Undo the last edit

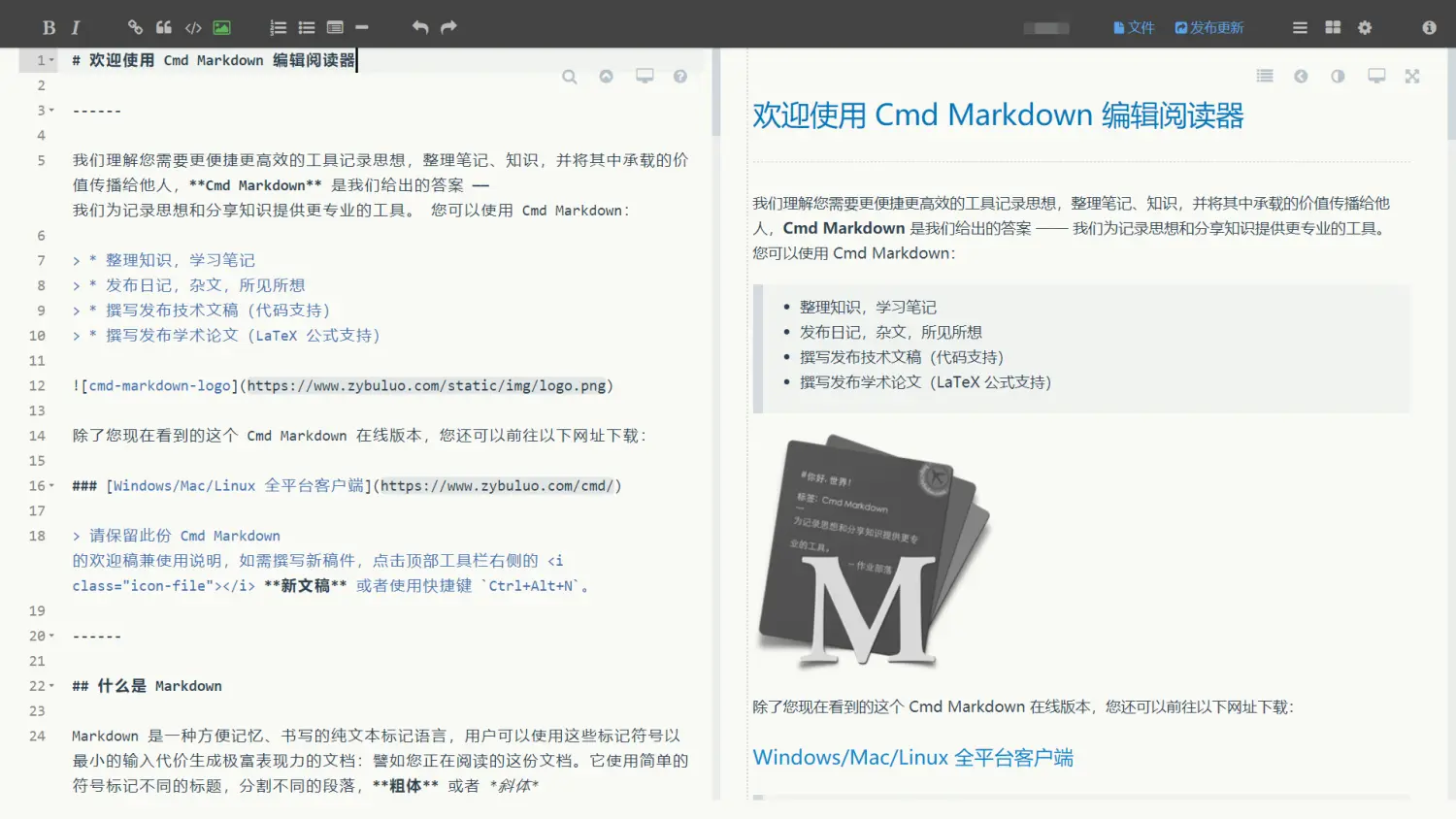coord(420,27)
